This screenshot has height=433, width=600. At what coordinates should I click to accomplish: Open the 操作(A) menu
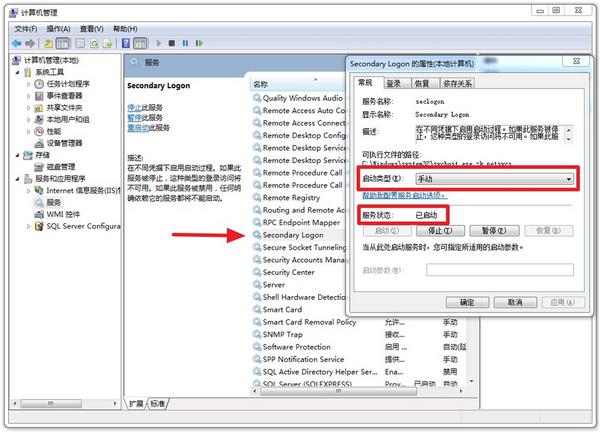coord(58,29)
